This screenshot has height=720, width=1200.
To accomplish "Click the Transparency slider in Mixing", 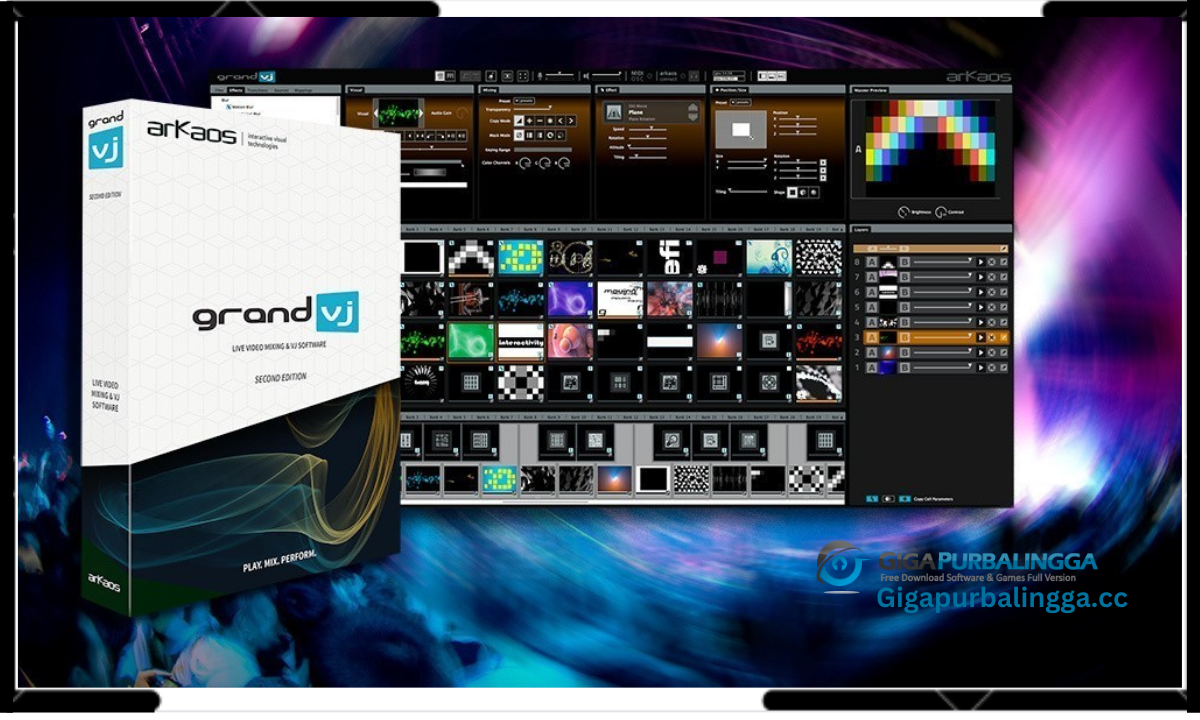I will point(533,109).
